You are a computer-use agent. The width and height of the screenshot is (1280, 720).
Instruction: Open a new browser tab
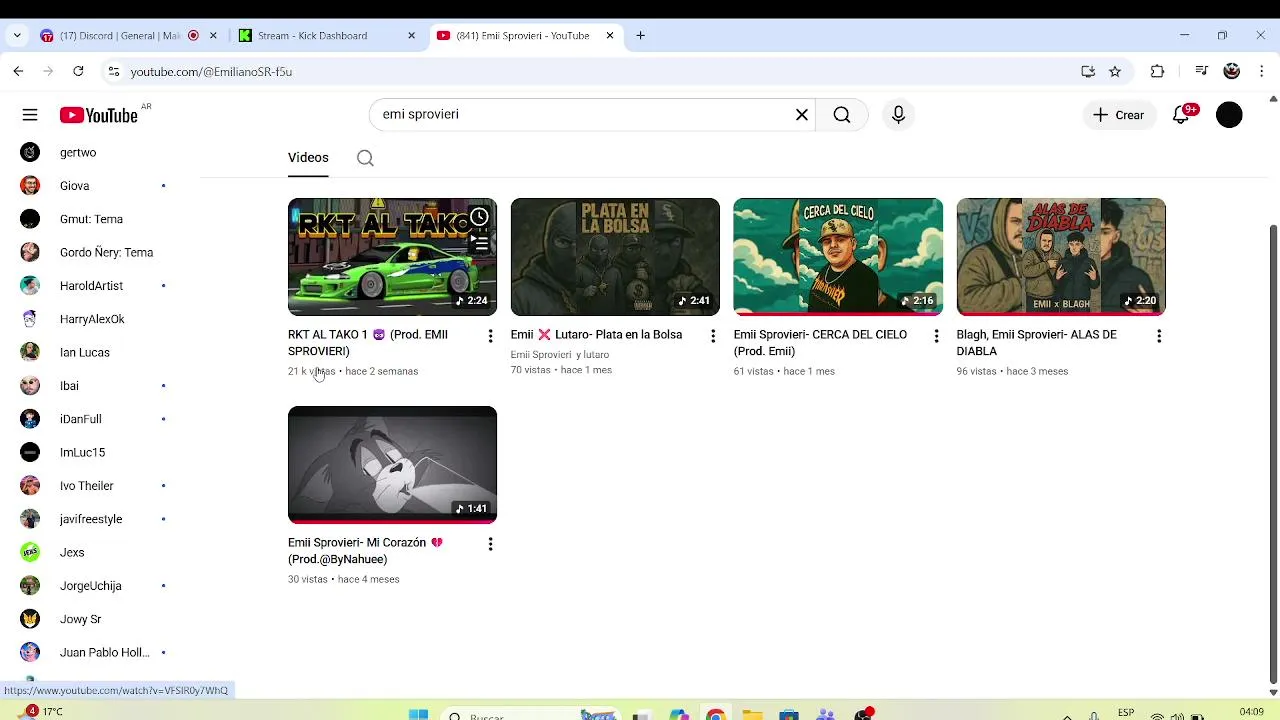coord(640,35)
